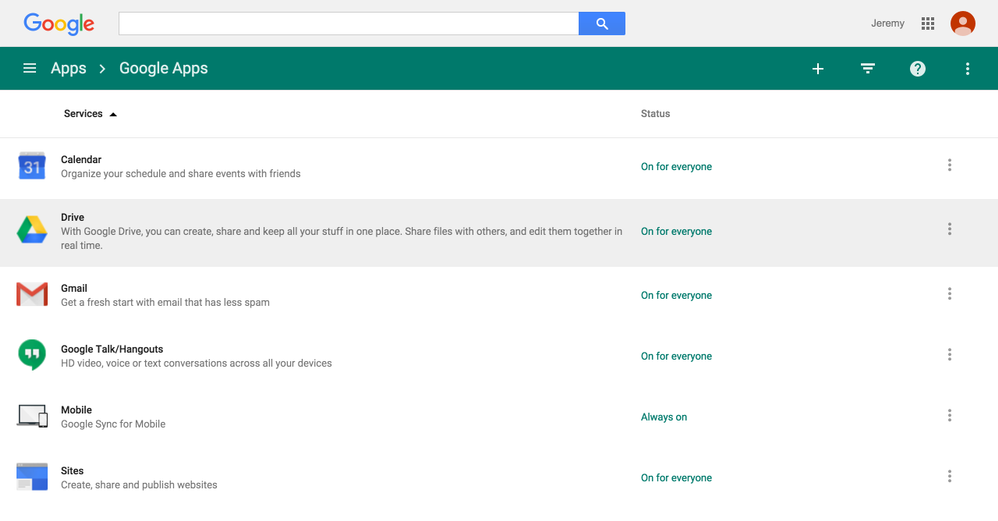This screenshot has width=998, height=521.
Task: Sort by the Services column header
Action: (x=83, y=113)
